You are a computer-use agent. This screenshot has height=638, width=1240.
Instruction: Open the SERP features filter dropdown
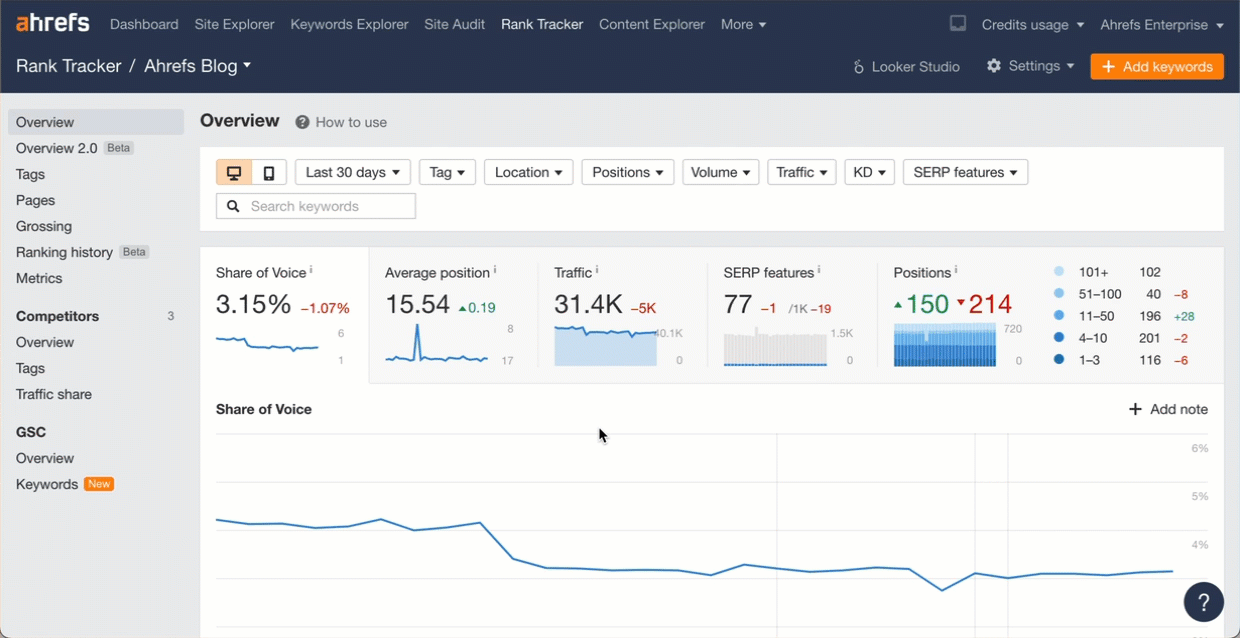[x=964, y=171]
